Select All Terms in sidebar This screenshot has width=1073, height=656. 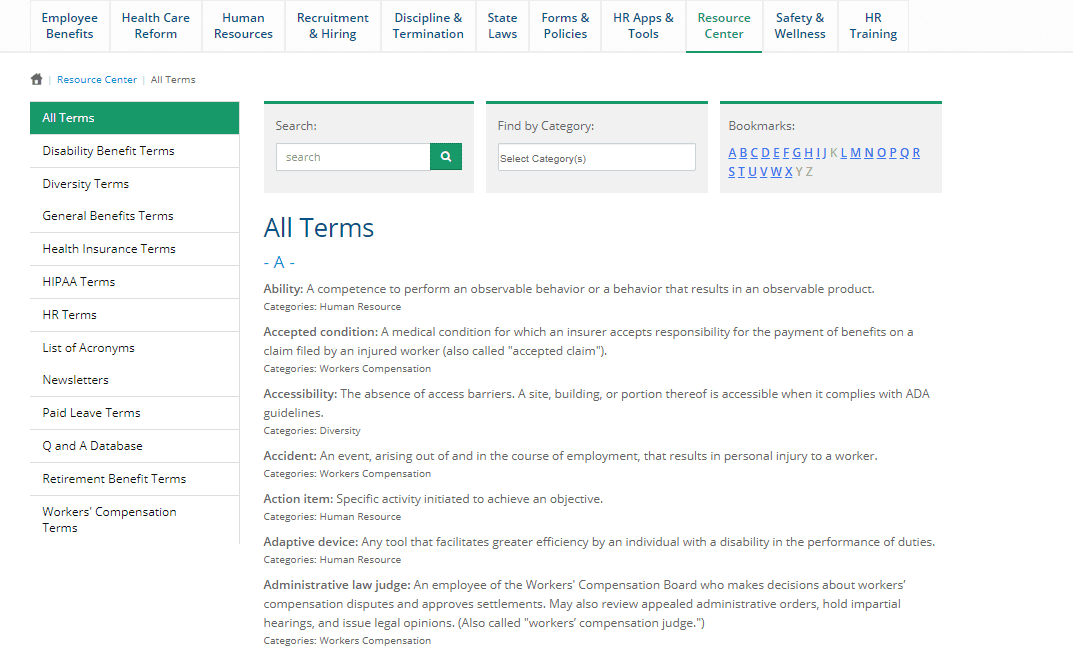coord(135,118)
